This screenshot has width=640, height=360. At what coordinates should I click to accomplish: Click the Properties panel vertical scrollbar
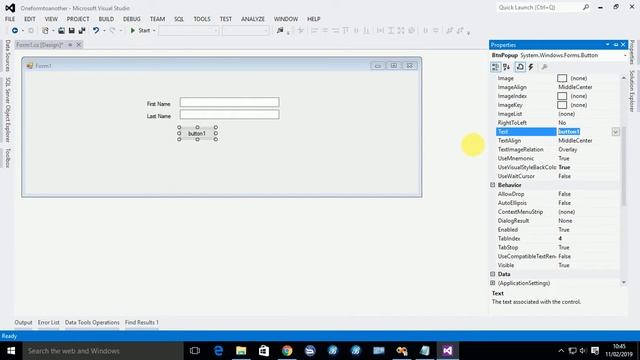click(623, 166)
